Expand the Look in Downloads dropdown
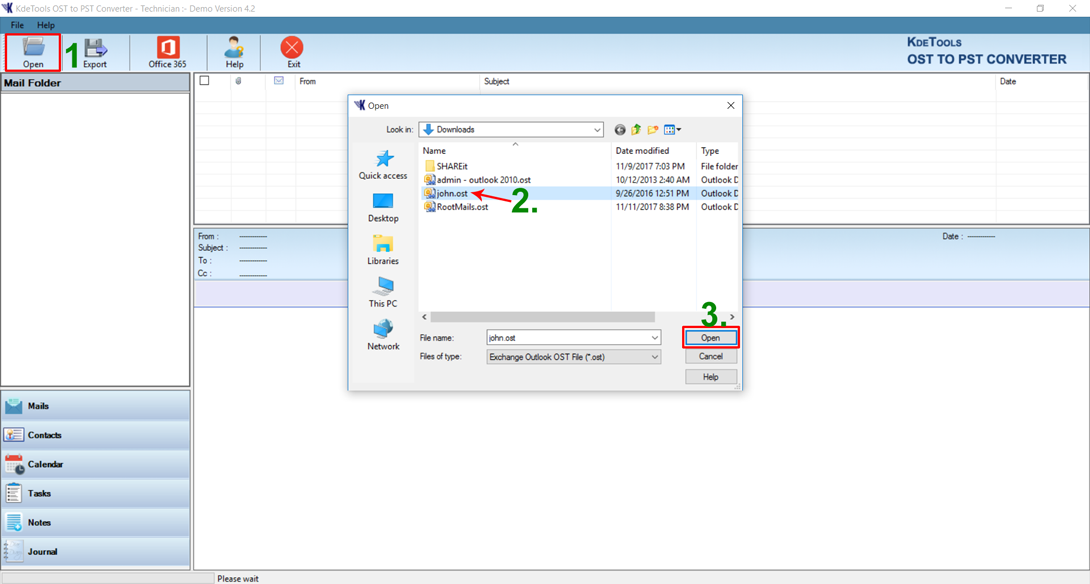This screenshot has height=584, width=1090. 597,130
